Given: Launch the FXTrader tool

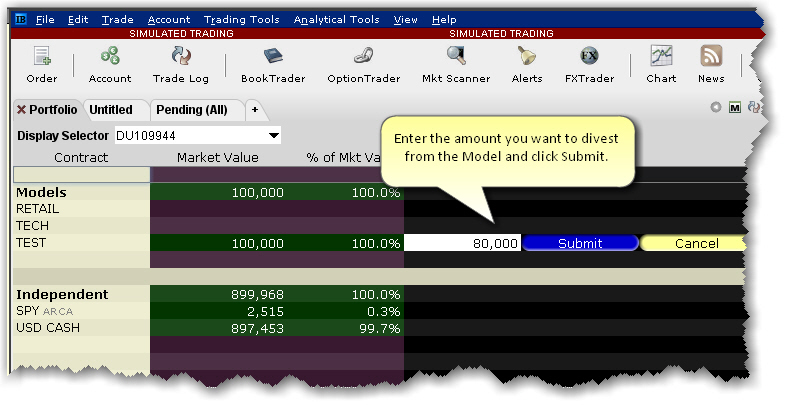Looking at the screenshot, I should click(x=589, y=64).
